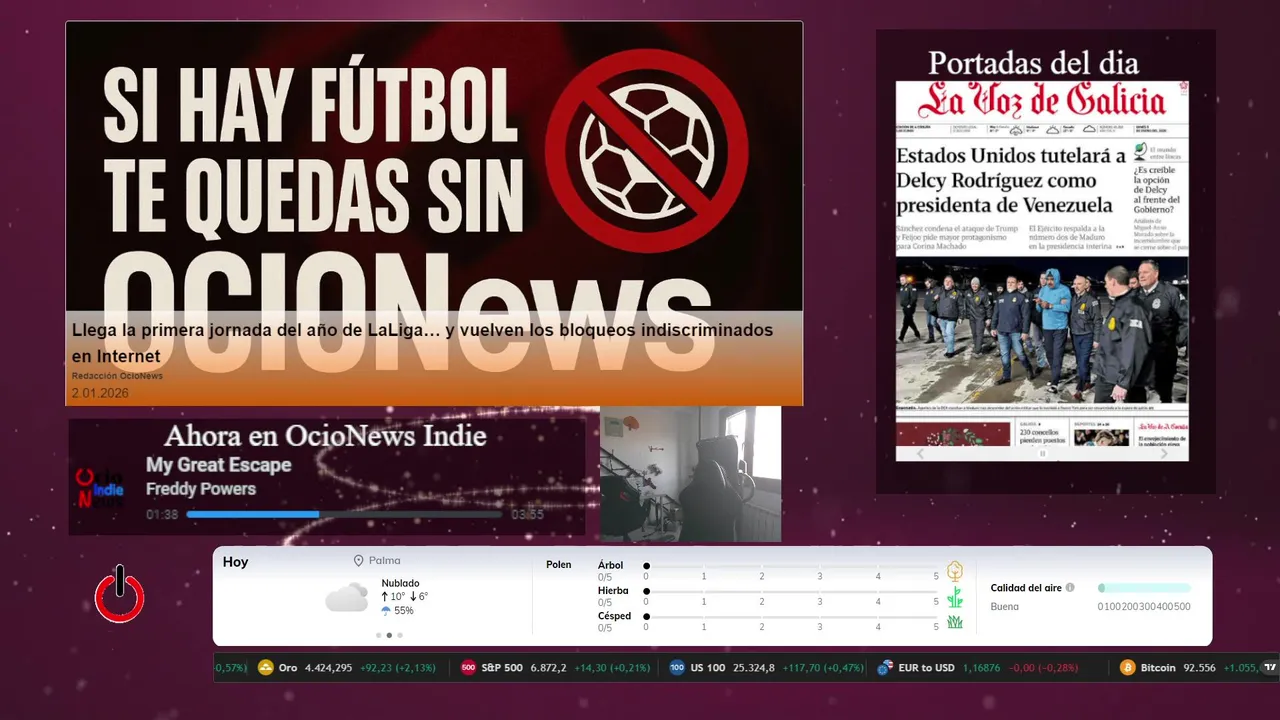Click the S&P 500 value '6.872,2'
Image resolution: width=1280 pixels, height=720 pixels.
(548, 668)
